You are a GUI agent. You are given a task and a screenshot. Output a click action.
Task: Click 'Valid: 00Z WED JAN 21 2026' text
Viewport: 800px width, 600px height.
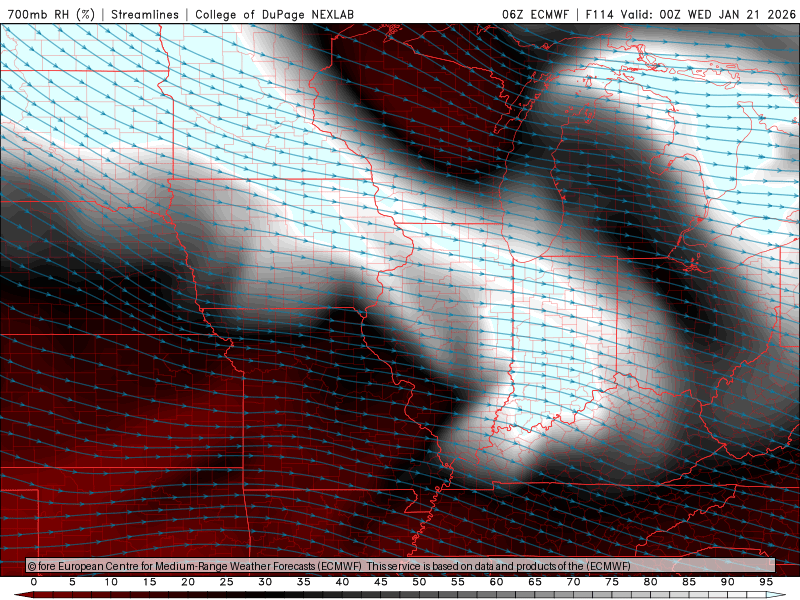[x=708, y=14]
